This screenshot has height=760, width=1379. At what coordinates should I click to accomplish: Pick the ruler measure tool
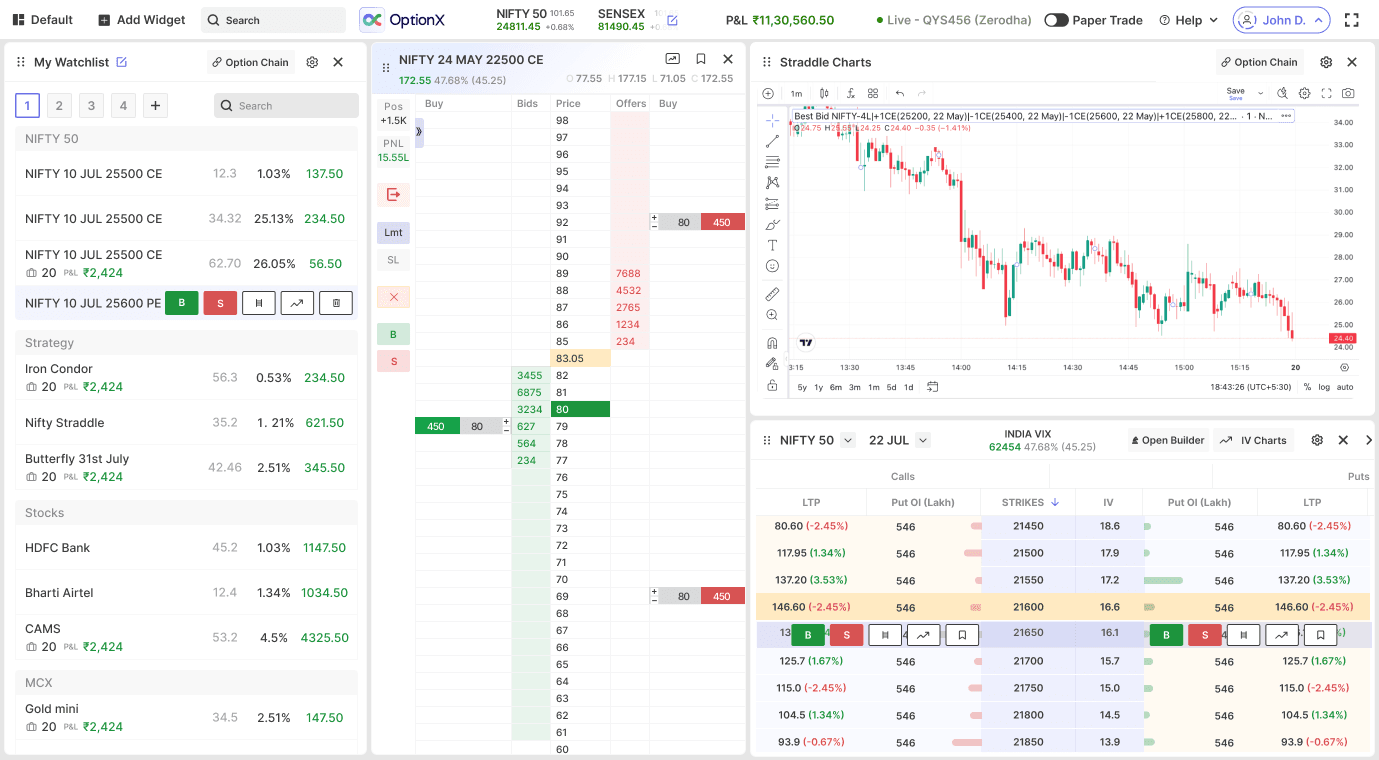coord(772,295)
